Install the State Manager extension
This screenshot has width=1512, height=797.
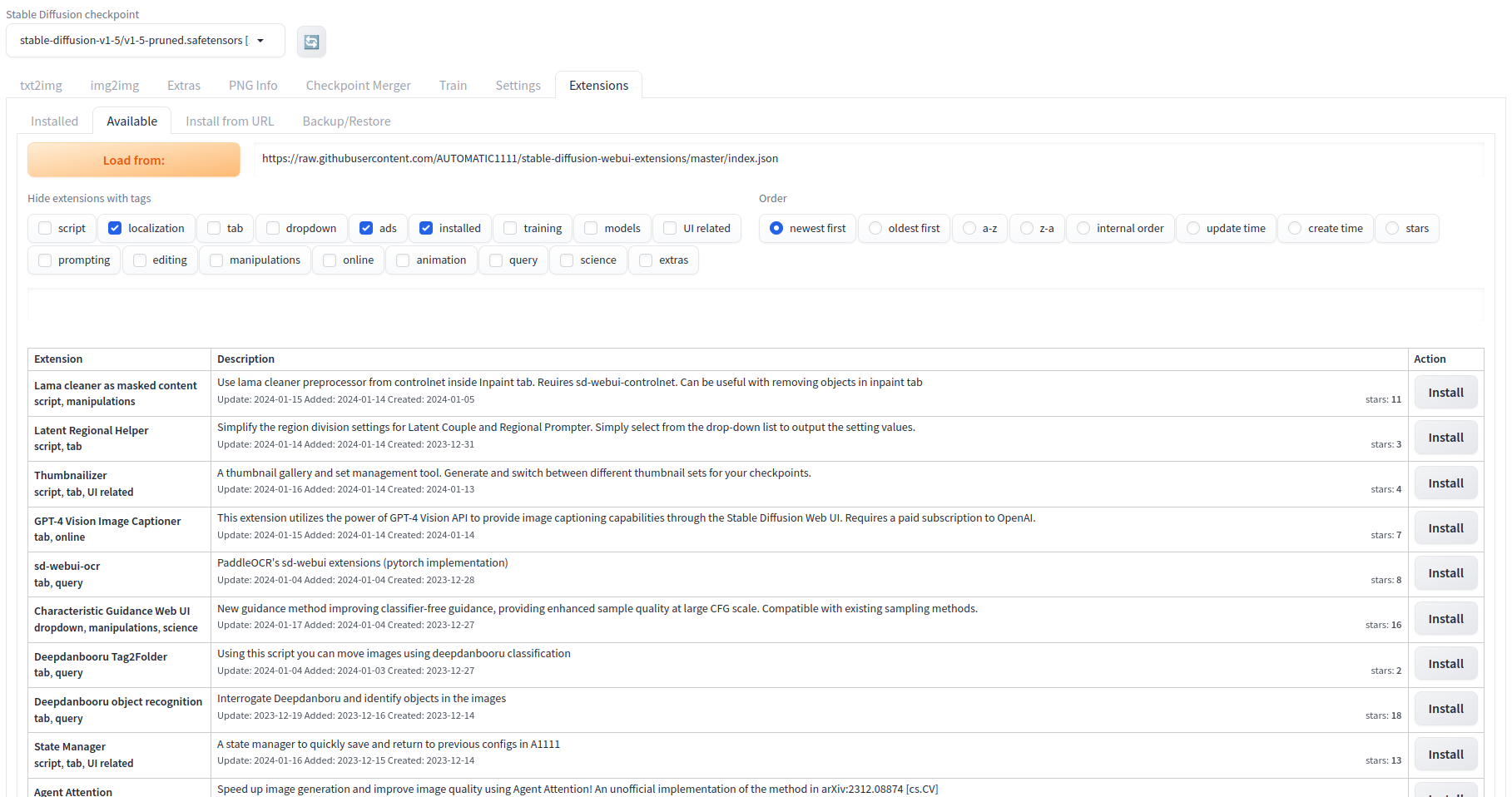(x=1446, y=755)
